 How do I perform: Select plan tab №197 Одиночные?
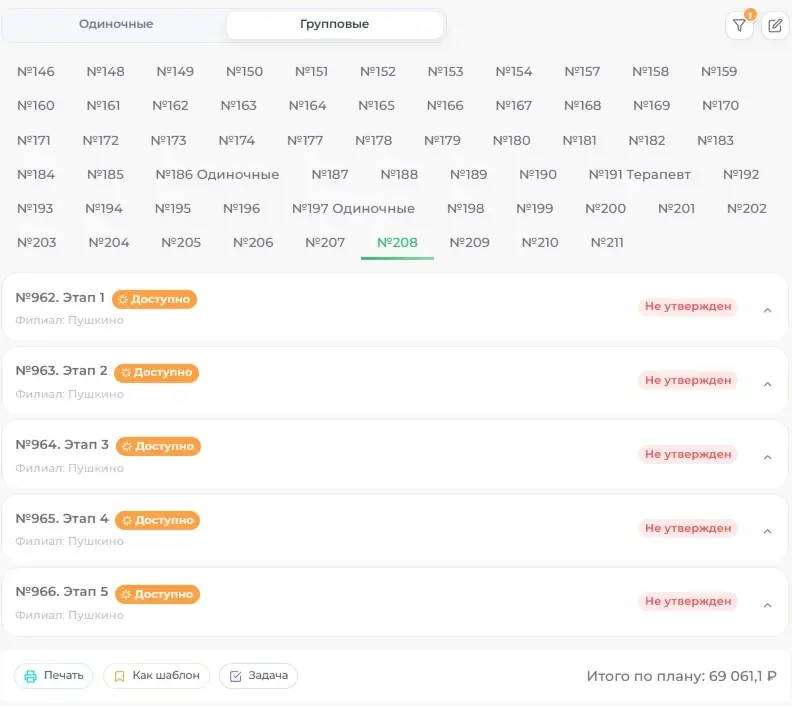pyautogui.click(x=353, y=208)
